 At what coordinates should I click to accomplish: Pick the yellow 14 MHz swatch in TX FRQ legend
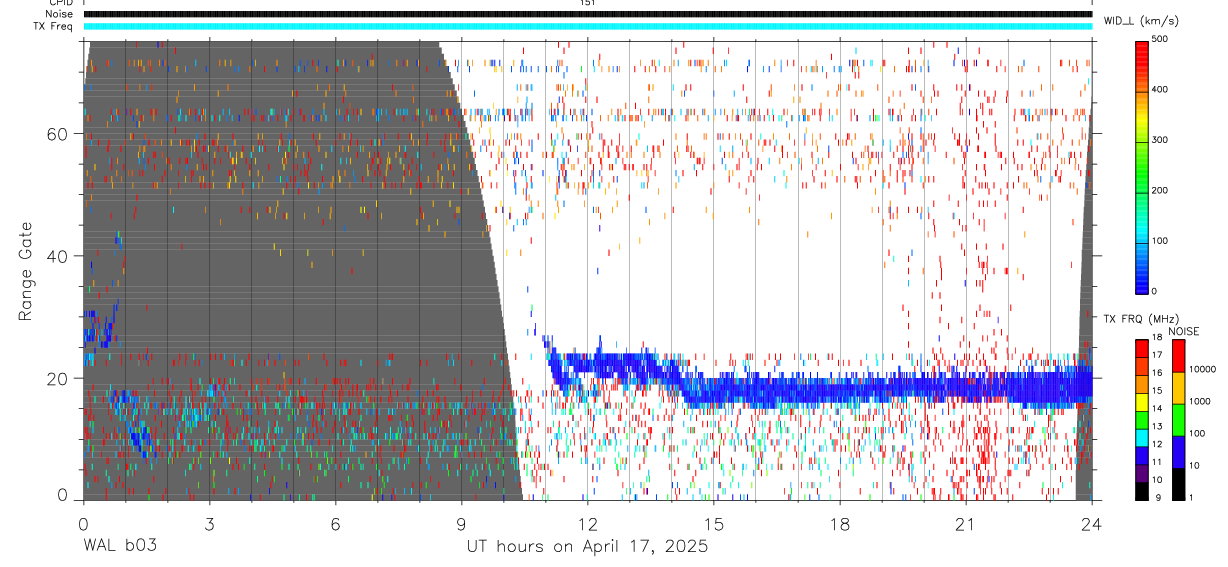(1142, 400)
